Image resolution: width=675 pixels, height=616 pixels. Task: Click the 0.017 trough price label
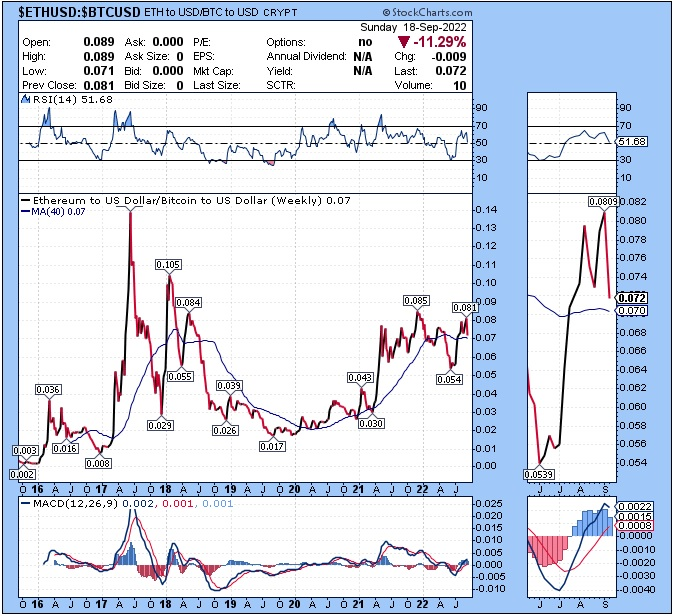pos(272,446)
